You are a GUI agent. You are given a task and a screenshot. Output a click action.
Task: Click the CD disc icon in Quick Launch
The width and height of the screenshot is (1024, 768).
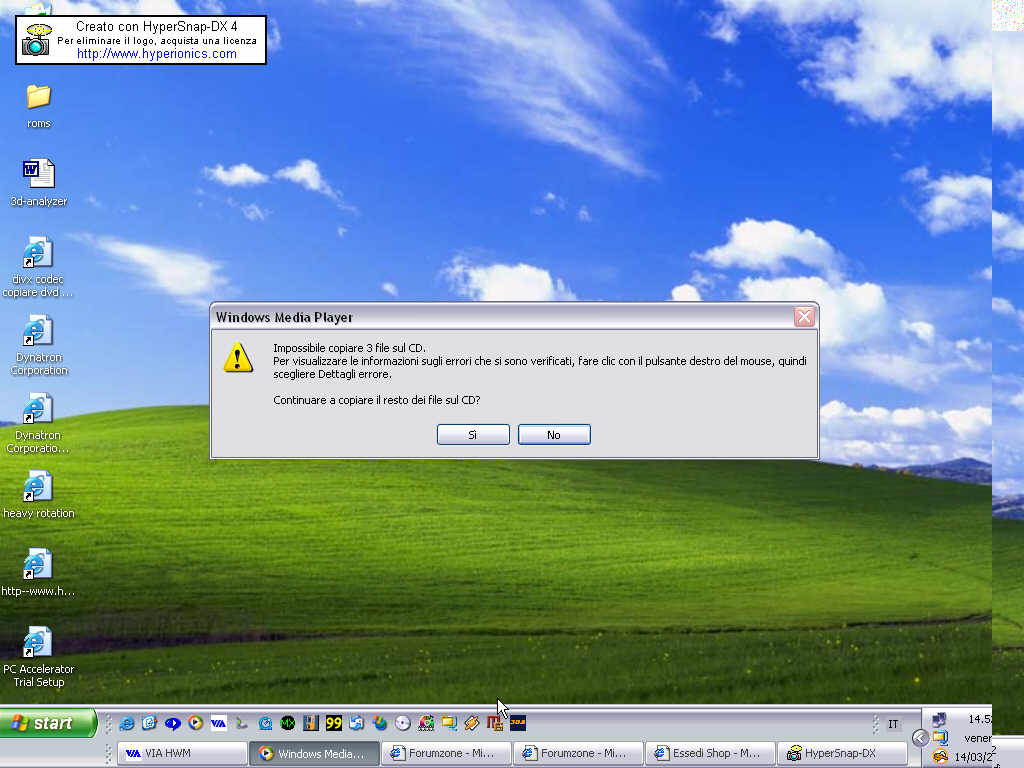(403, 723)
